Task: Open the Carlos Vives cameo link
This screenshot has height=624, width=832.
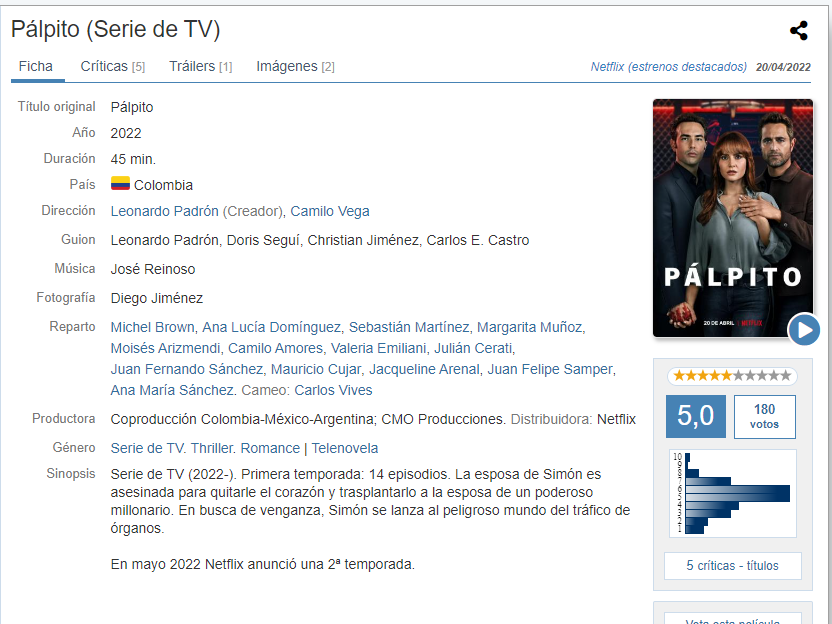Action: [x=333, y=390]
